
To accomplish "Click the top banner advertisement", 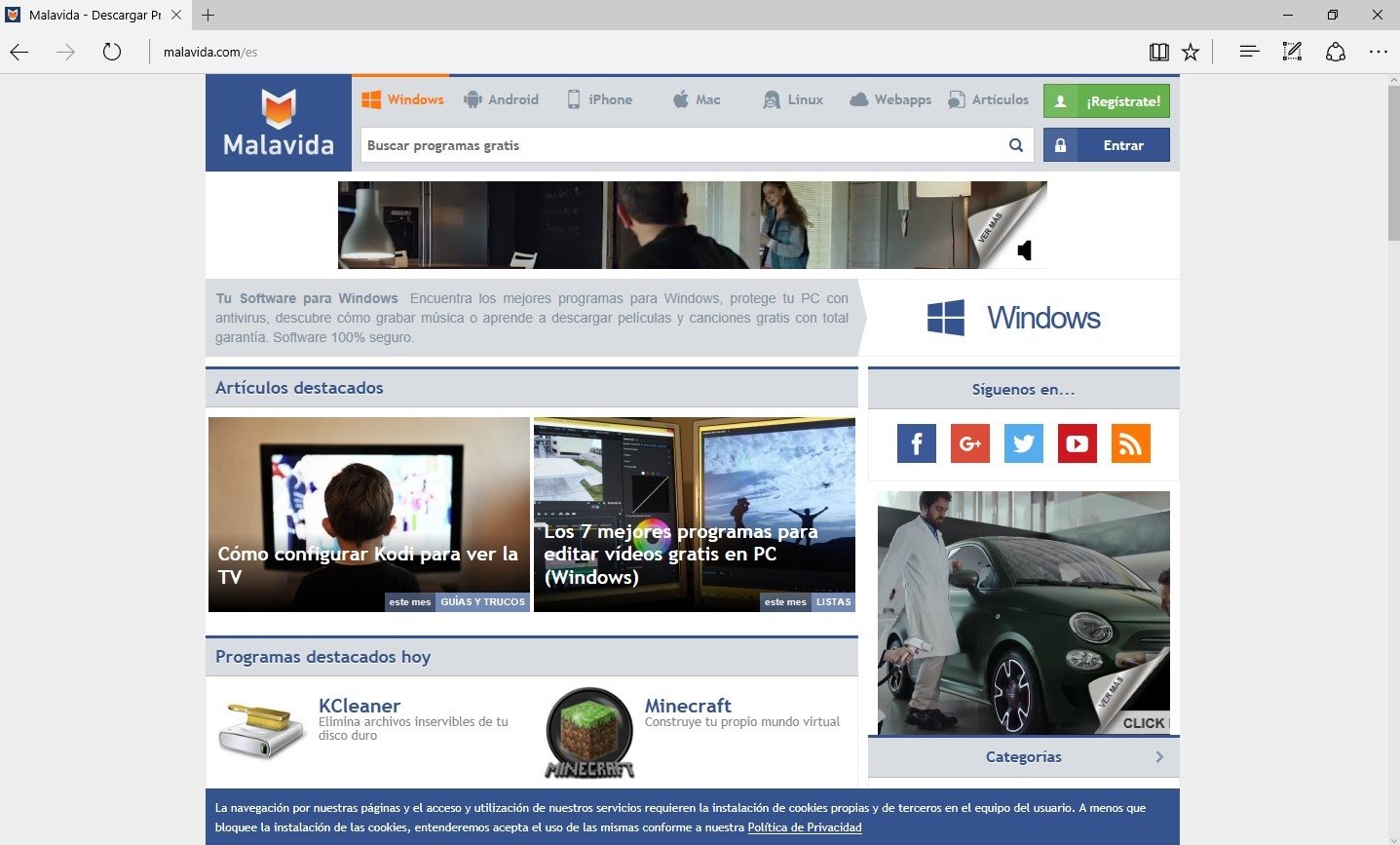I will point(693,225).
